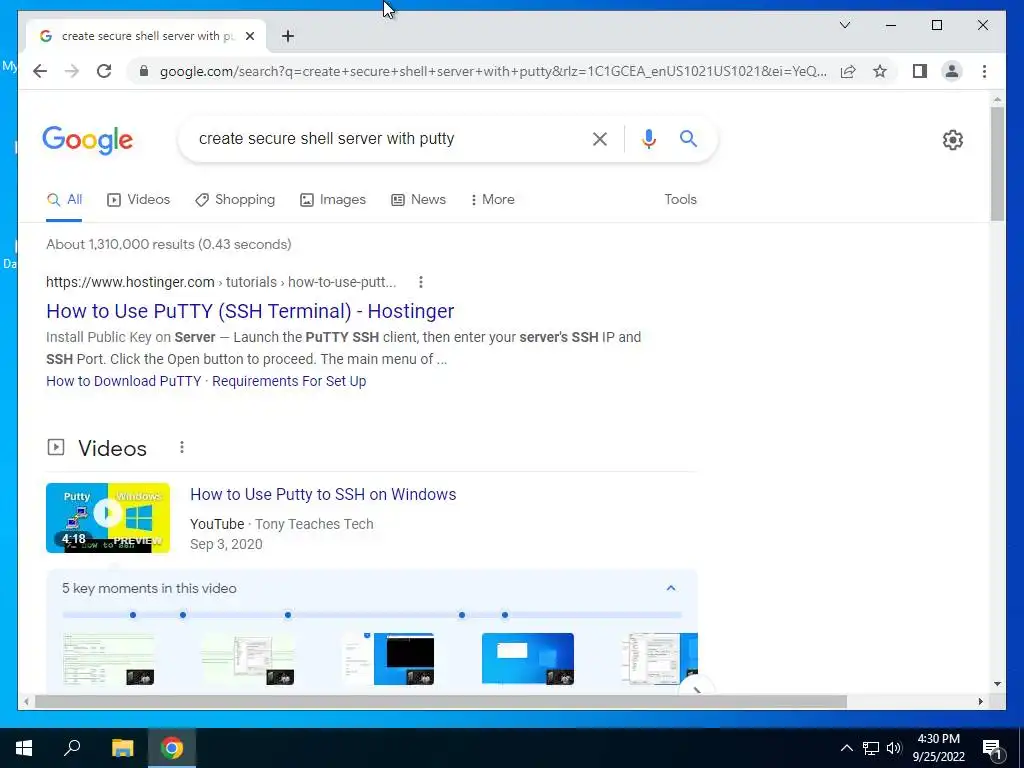The height and width of the screenshot is (768, 1024).
Task: Click the Chrome taskbar icon
Action: (172, 748)
